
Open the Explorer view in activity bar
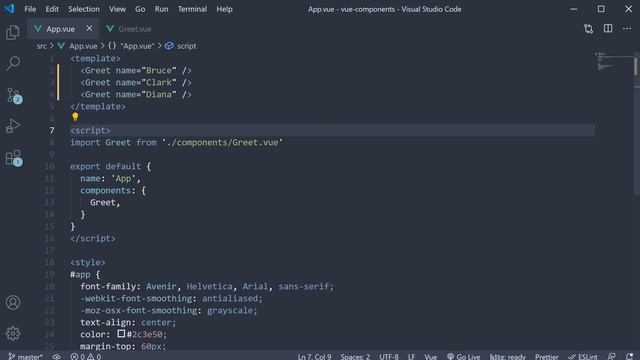13,32
